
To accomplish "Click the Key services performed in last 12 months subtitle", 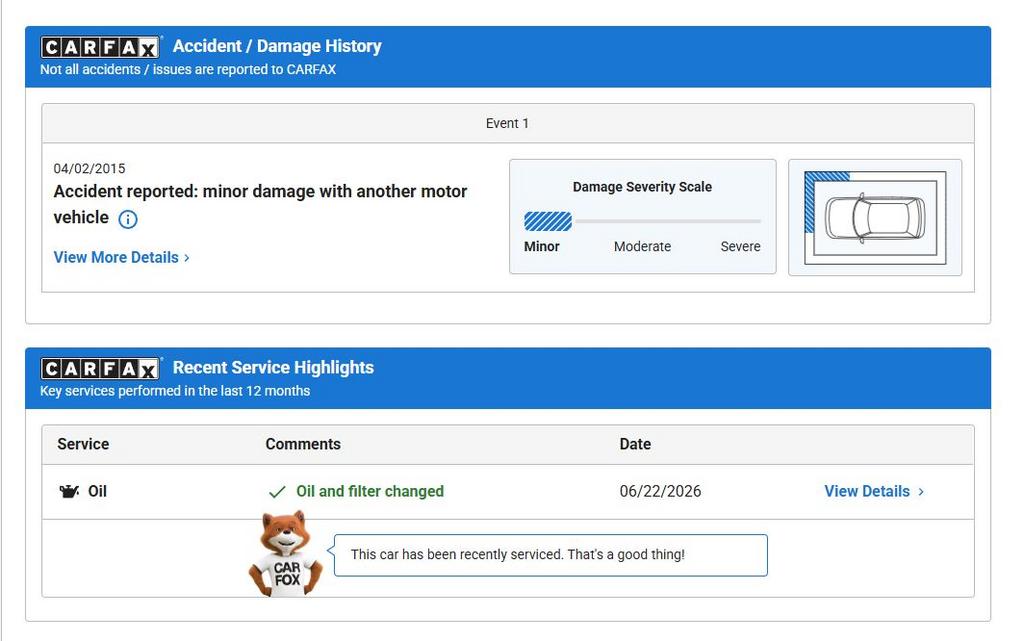I will tap(175, 391).
